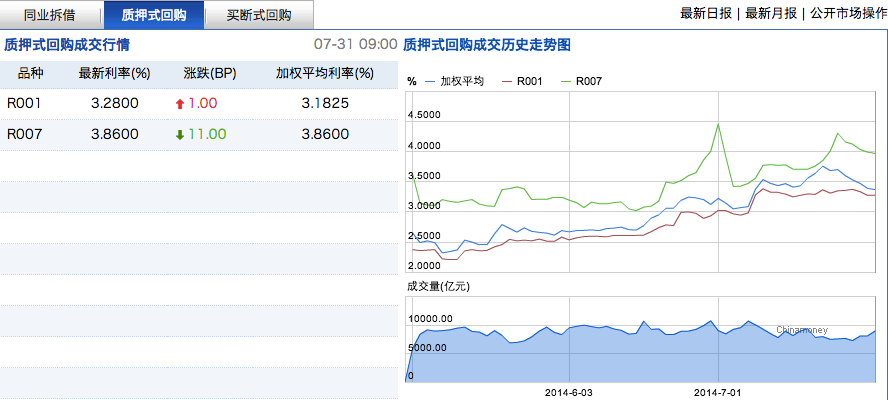Open the 最新日报 link

(x=706, y=14)
